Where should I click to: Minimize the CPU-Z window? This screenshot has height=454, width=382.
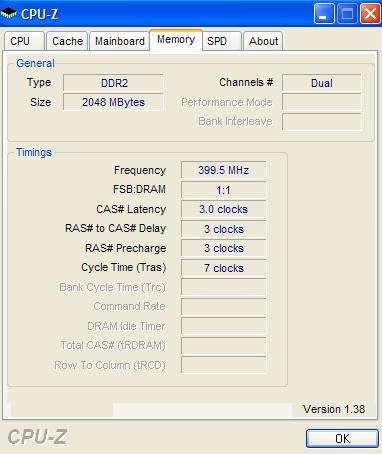pos(324,14)
